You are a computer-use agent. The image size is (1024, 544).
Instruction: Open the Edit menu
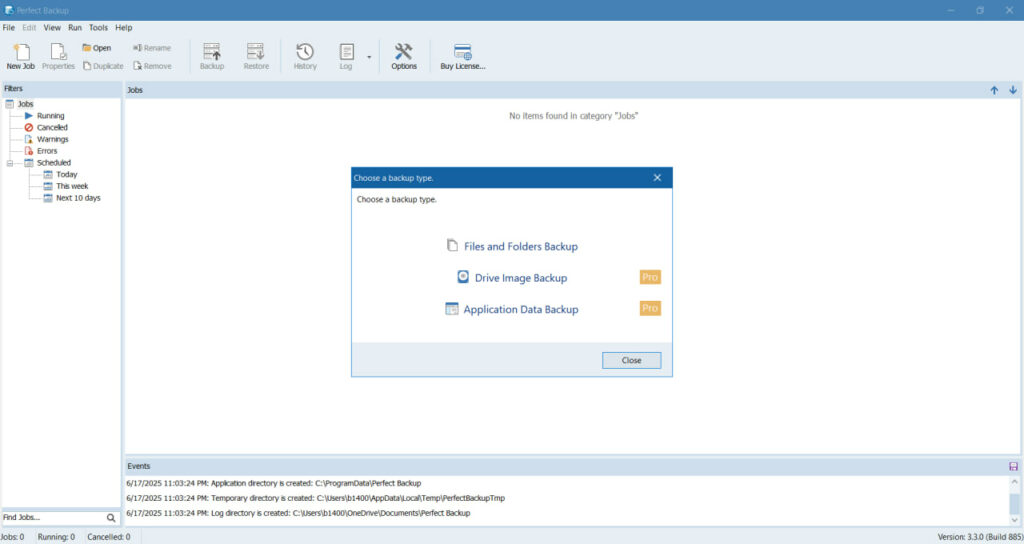[x=29, y=27]
